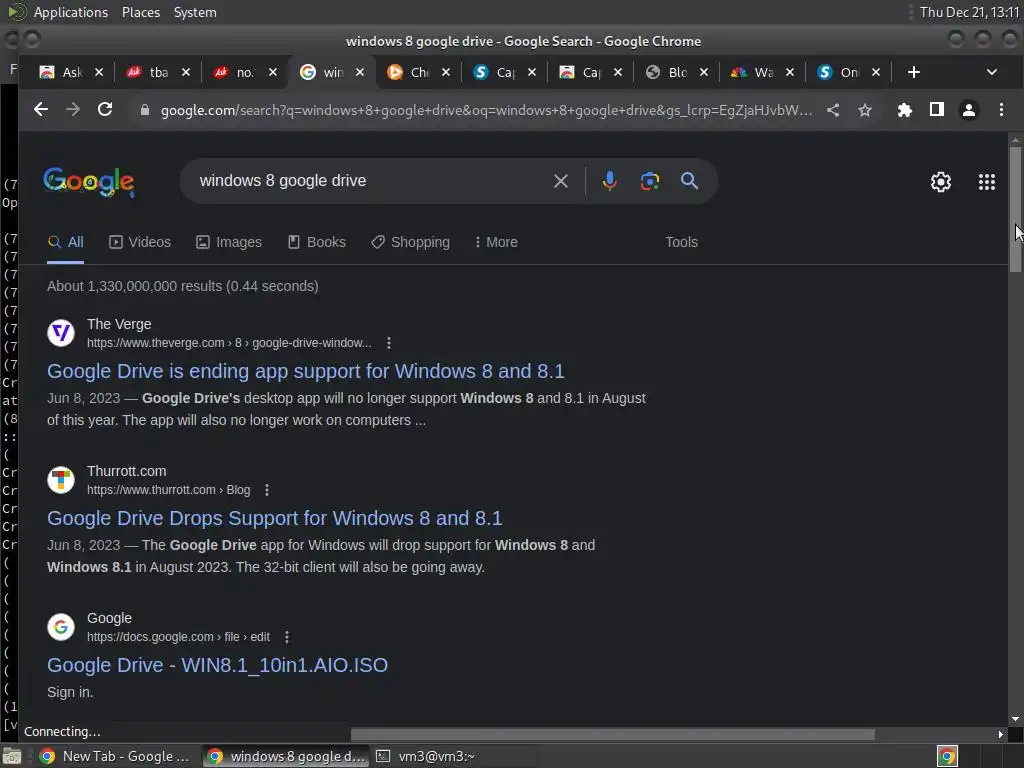
Task: Bookmark this page with the star icon
Action: pos(865,110)
